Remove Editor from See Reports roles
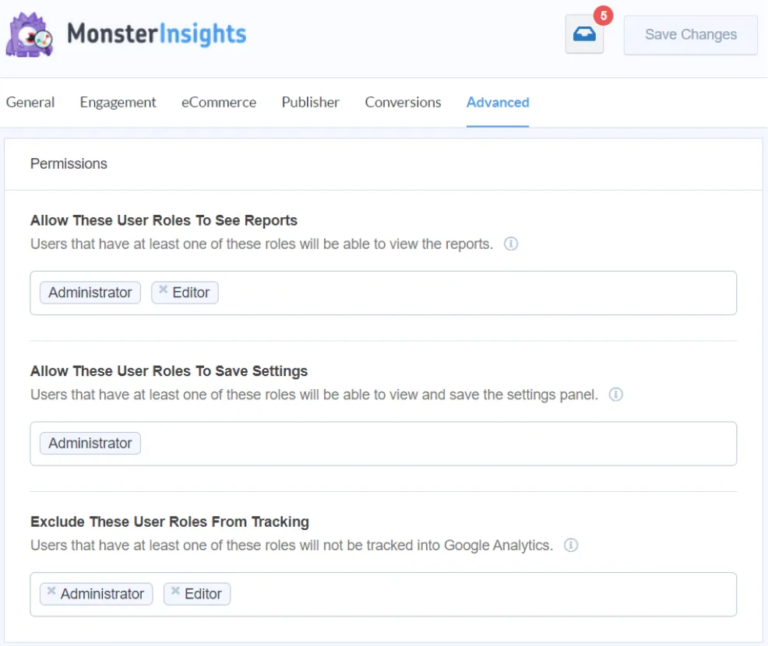 coord(163,289)
